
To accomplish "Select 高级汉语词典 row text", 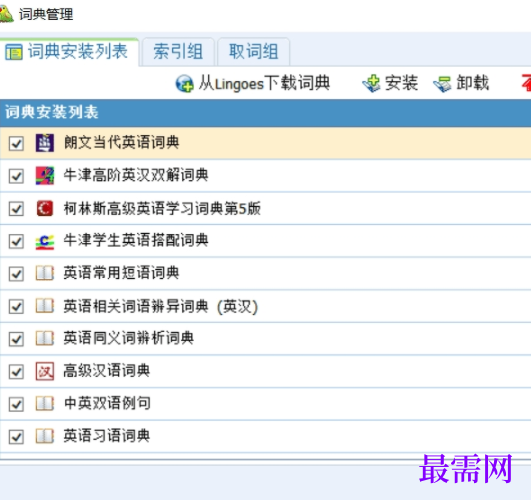I will [x=107, y=371].
